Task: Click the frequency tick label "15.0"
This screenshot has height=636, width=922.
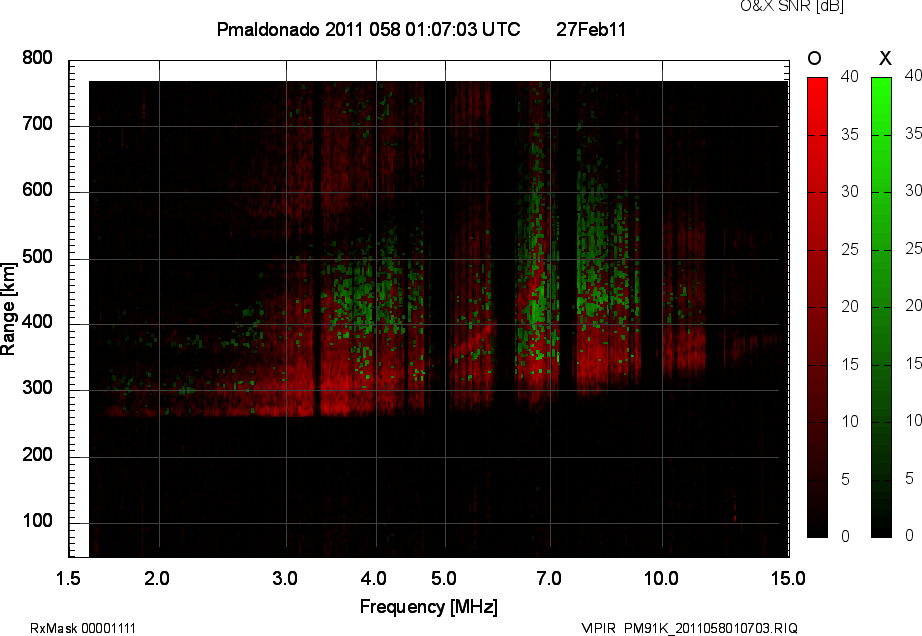Action: pyautogui.click(x=788, y=578)
